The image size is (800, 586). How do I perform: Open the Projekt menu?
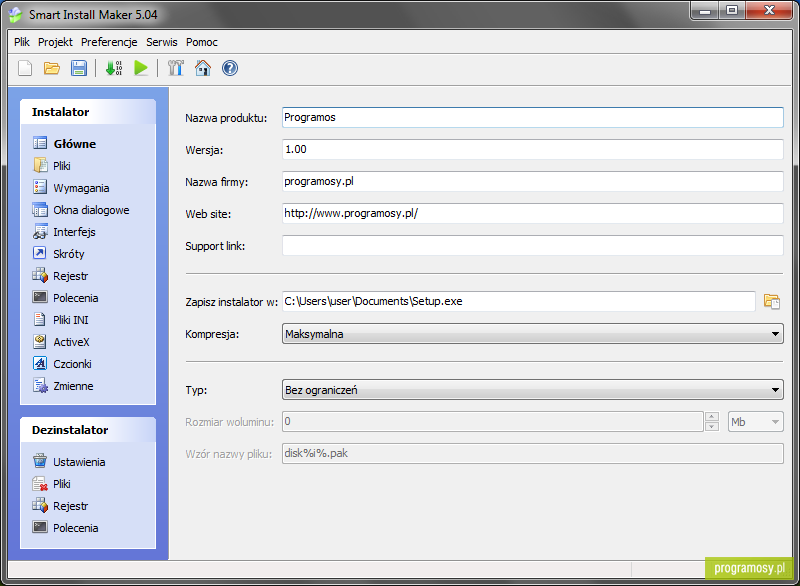(x=55, y=42)
